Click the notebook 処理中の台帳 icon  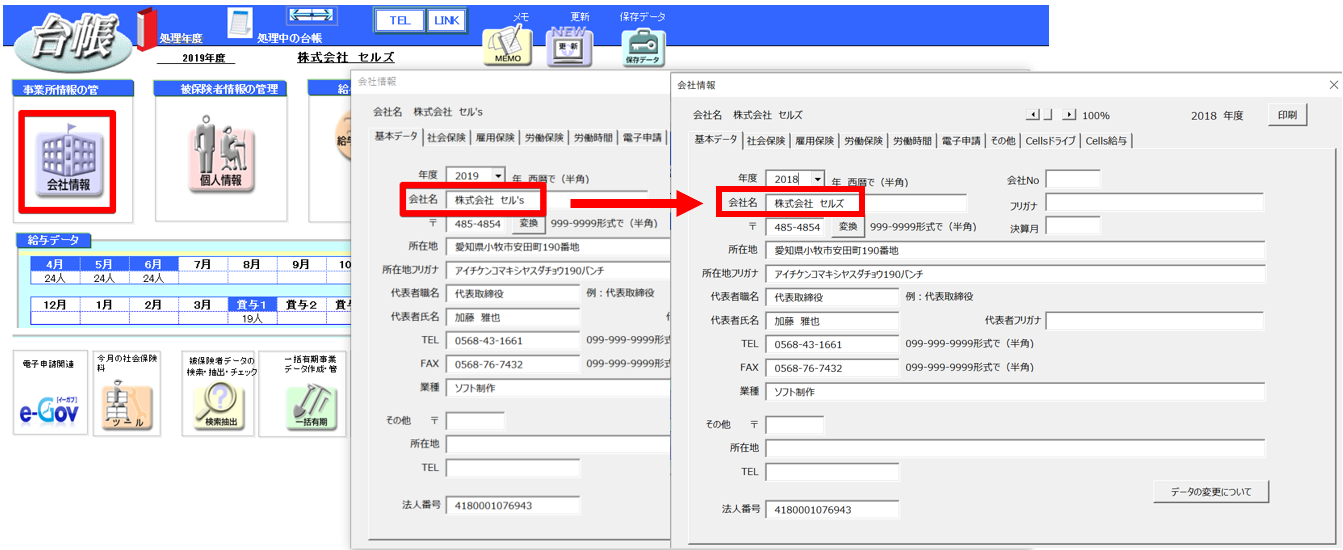coord(239,22)
